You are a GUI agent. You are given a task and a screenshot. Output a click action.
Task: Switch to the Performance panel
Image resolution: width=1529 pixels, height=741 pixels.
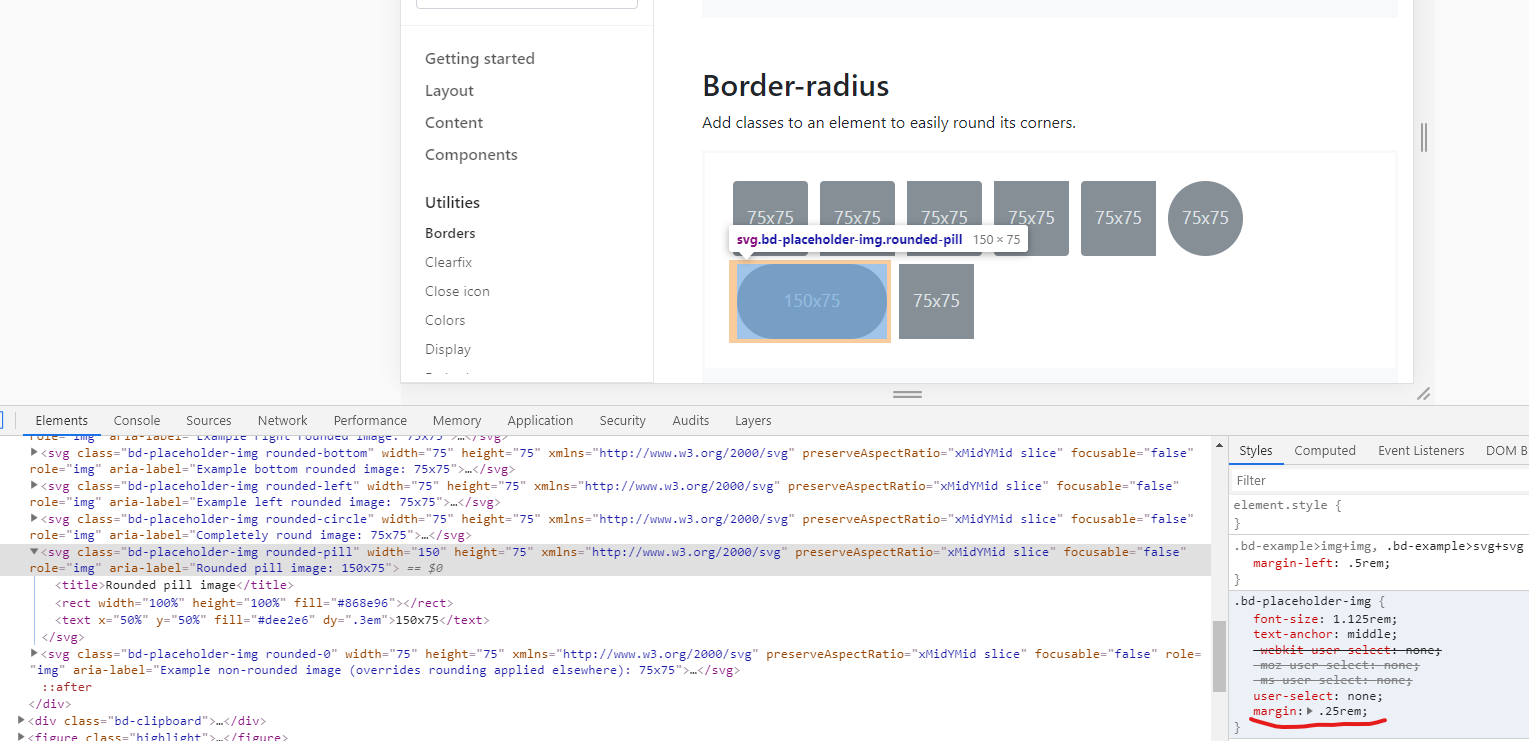tap(370, 420)
